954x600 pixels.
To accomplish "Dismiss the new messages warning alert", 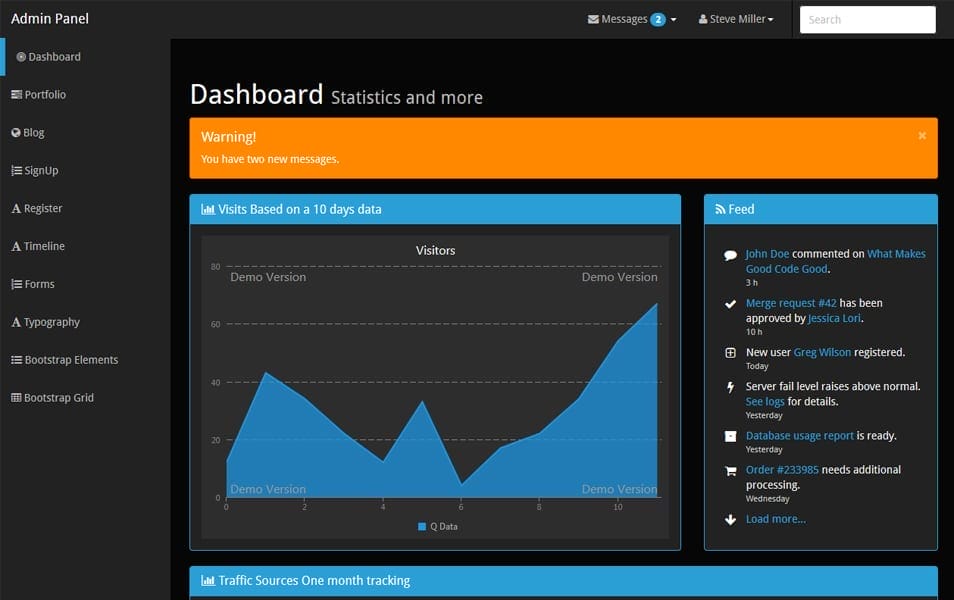I will pyautogui.click(x=922, y=135).
